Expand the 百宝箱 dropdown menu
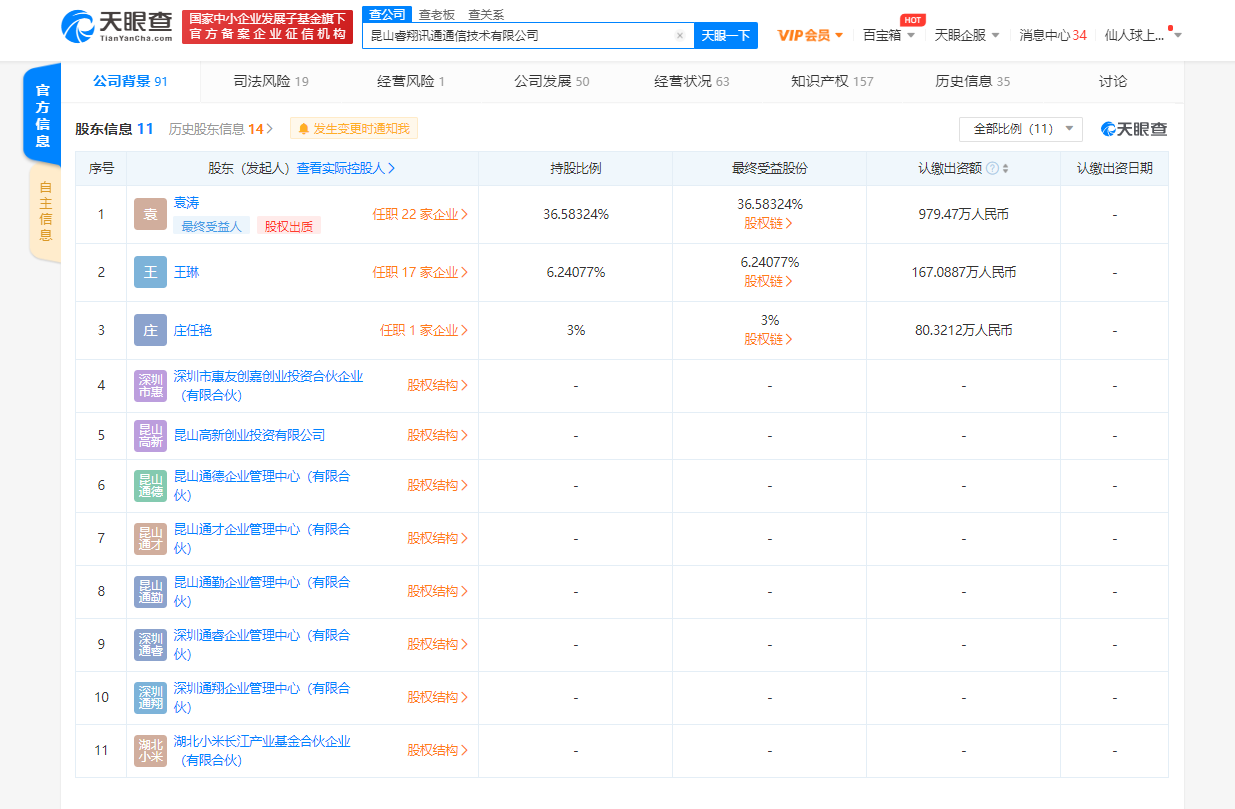 888,35
